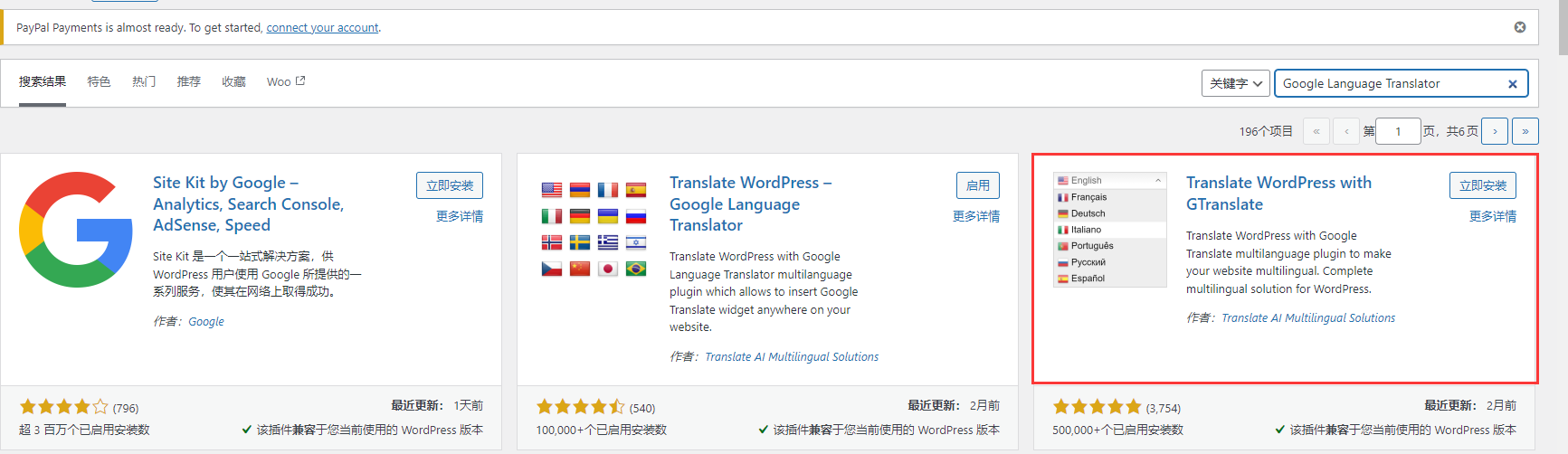Image resolution: width=1568 pixels, height=454 pixels.
Task: Switch to the 特色 tab
Action: [99, 81]
